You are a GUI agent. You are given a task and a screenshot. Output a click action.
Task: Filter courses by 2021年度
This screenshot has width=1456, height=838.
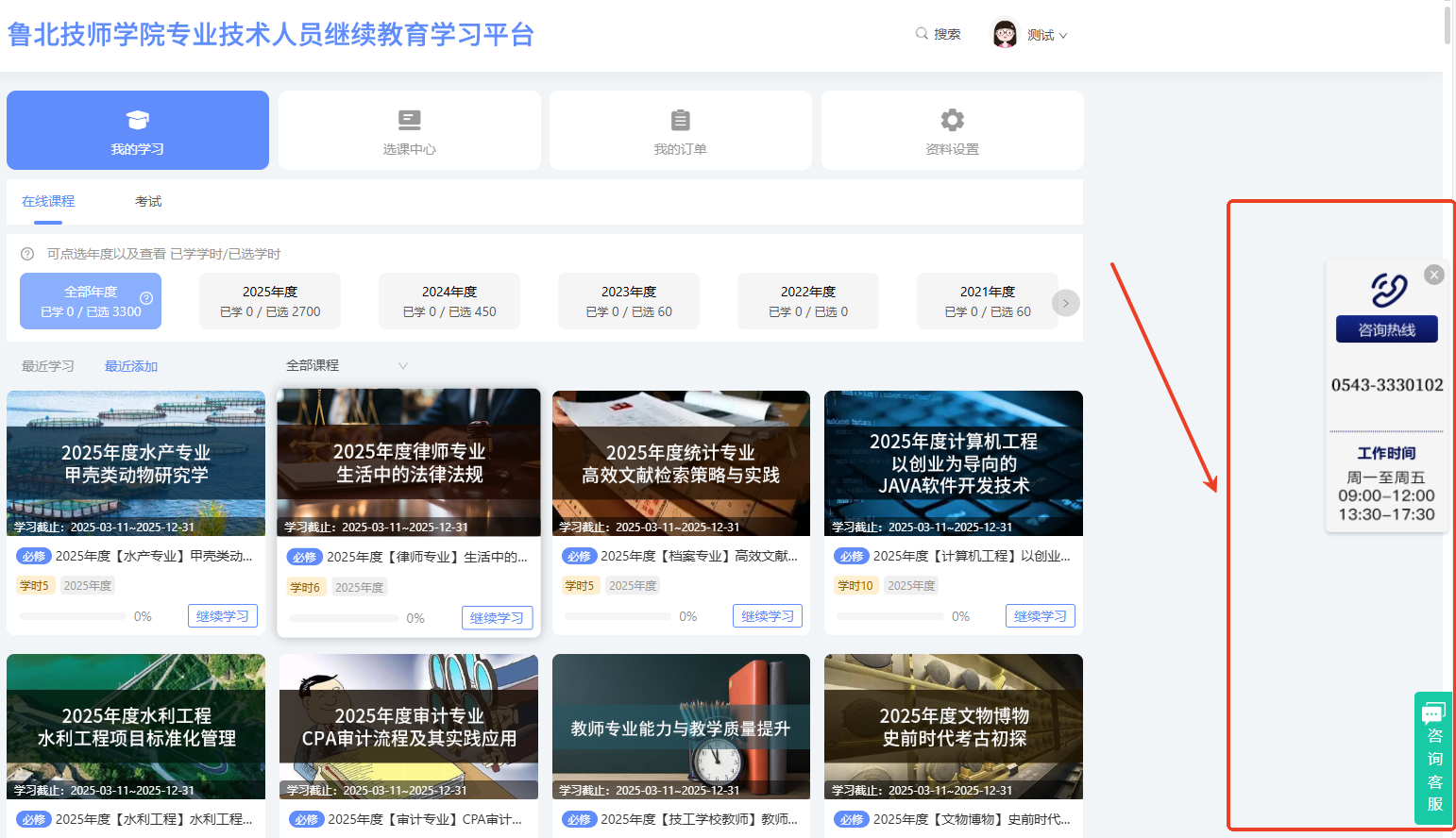coord(988,301)
